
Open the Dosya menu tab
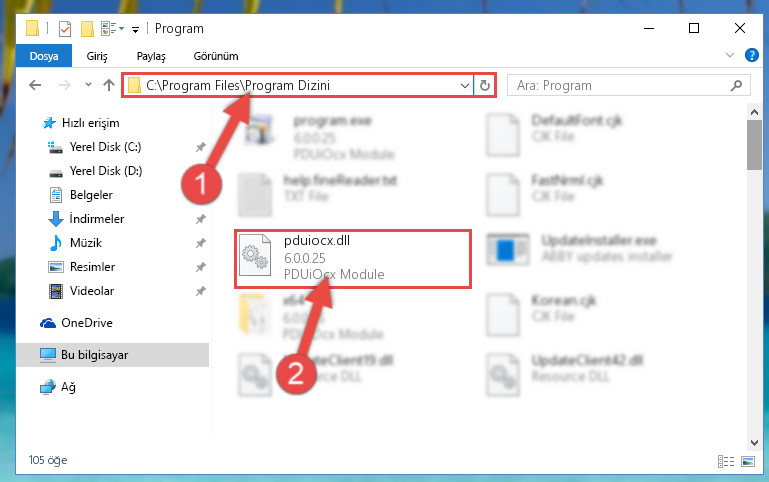[x=44, y=56]
